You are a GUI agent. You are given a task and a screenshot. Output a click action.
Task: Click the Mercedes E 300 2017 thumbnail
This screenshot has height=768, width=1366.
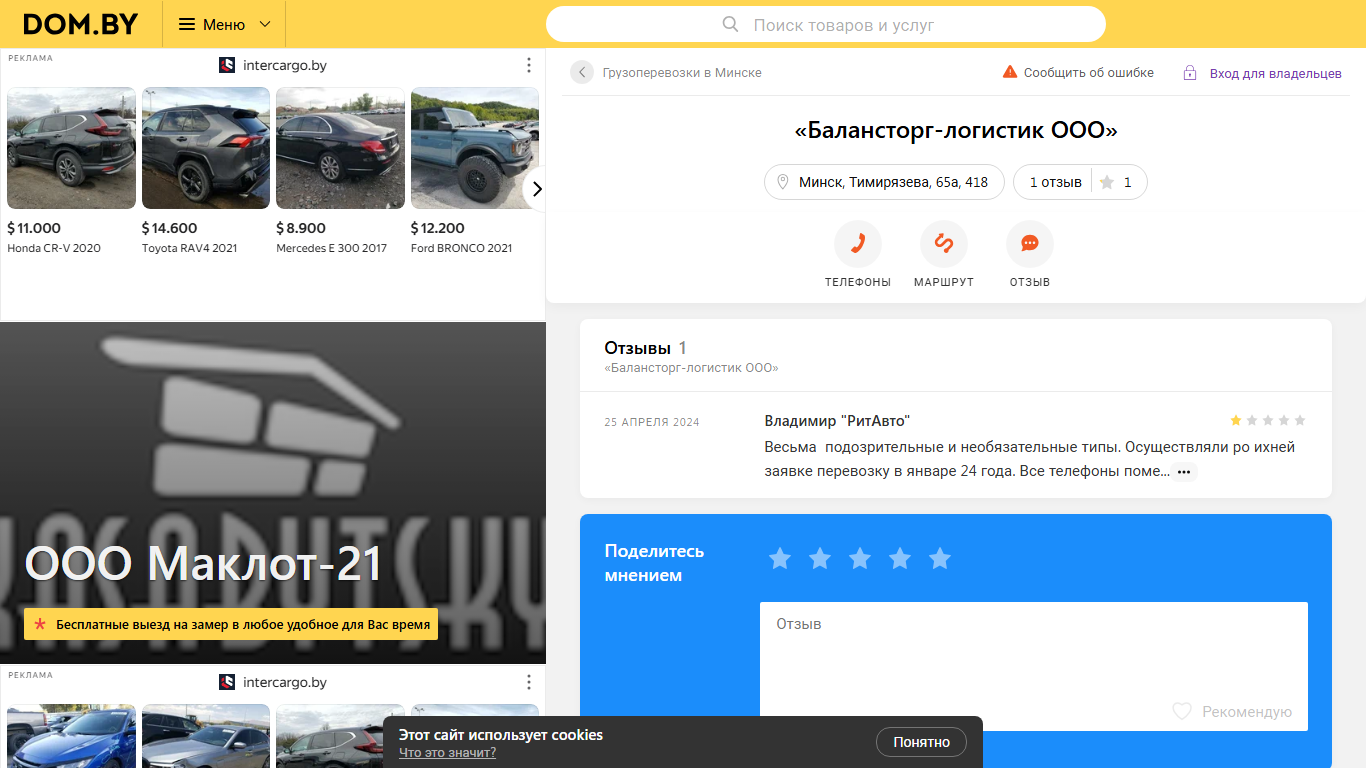pos(340,148)
